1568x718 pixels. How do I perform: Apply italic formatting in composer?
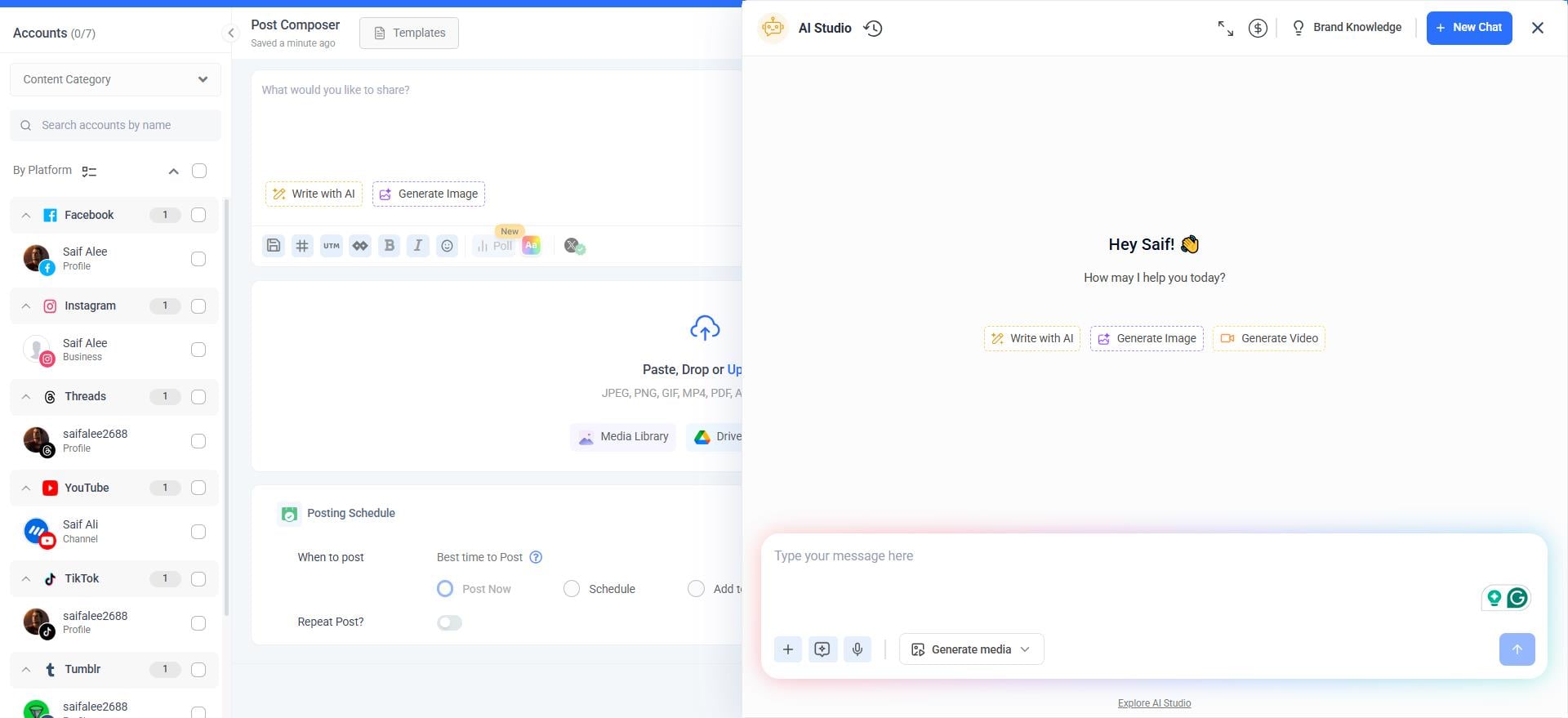418,246
